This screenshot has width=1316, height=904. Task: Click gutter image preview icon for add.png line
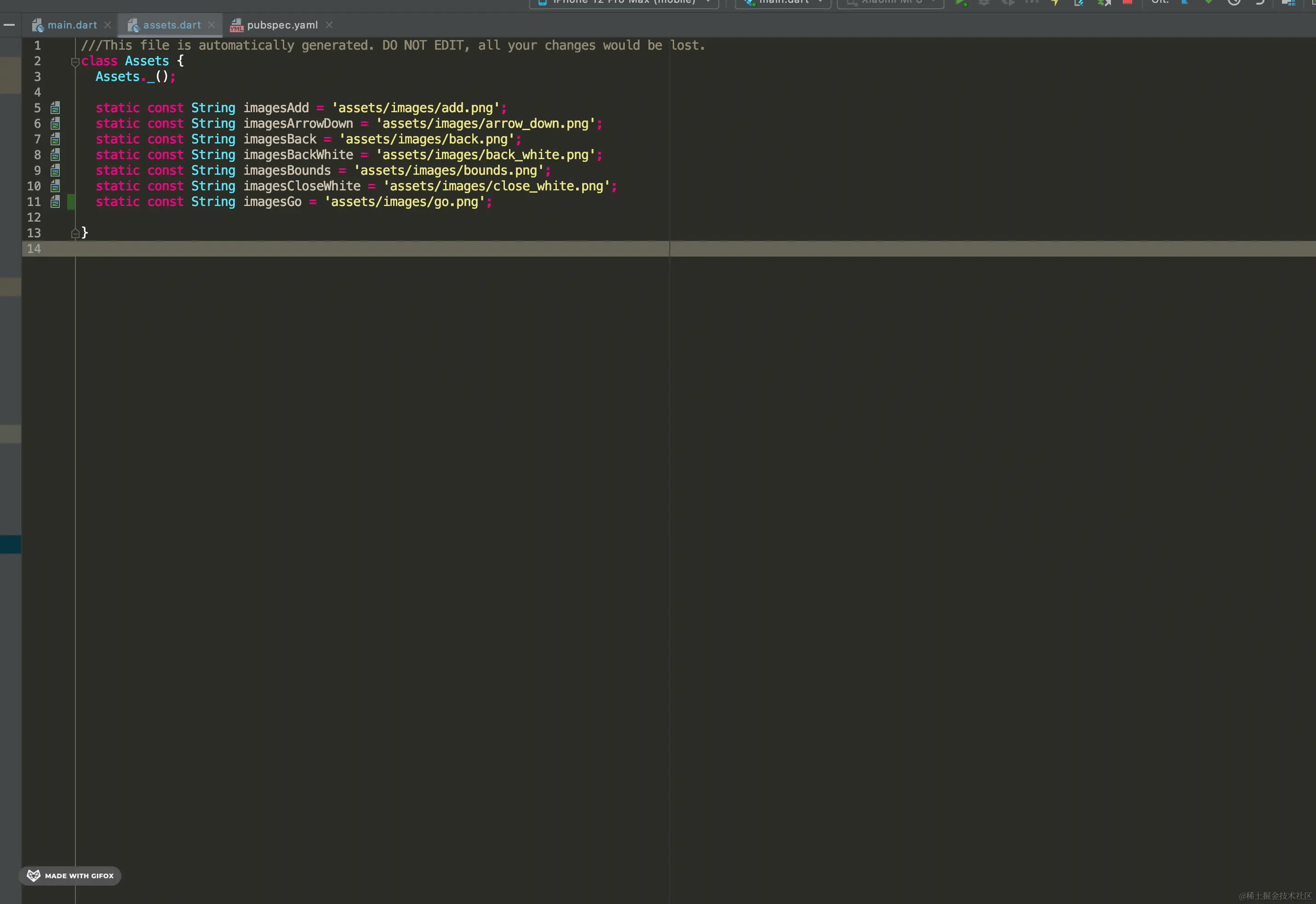(55, 108)
